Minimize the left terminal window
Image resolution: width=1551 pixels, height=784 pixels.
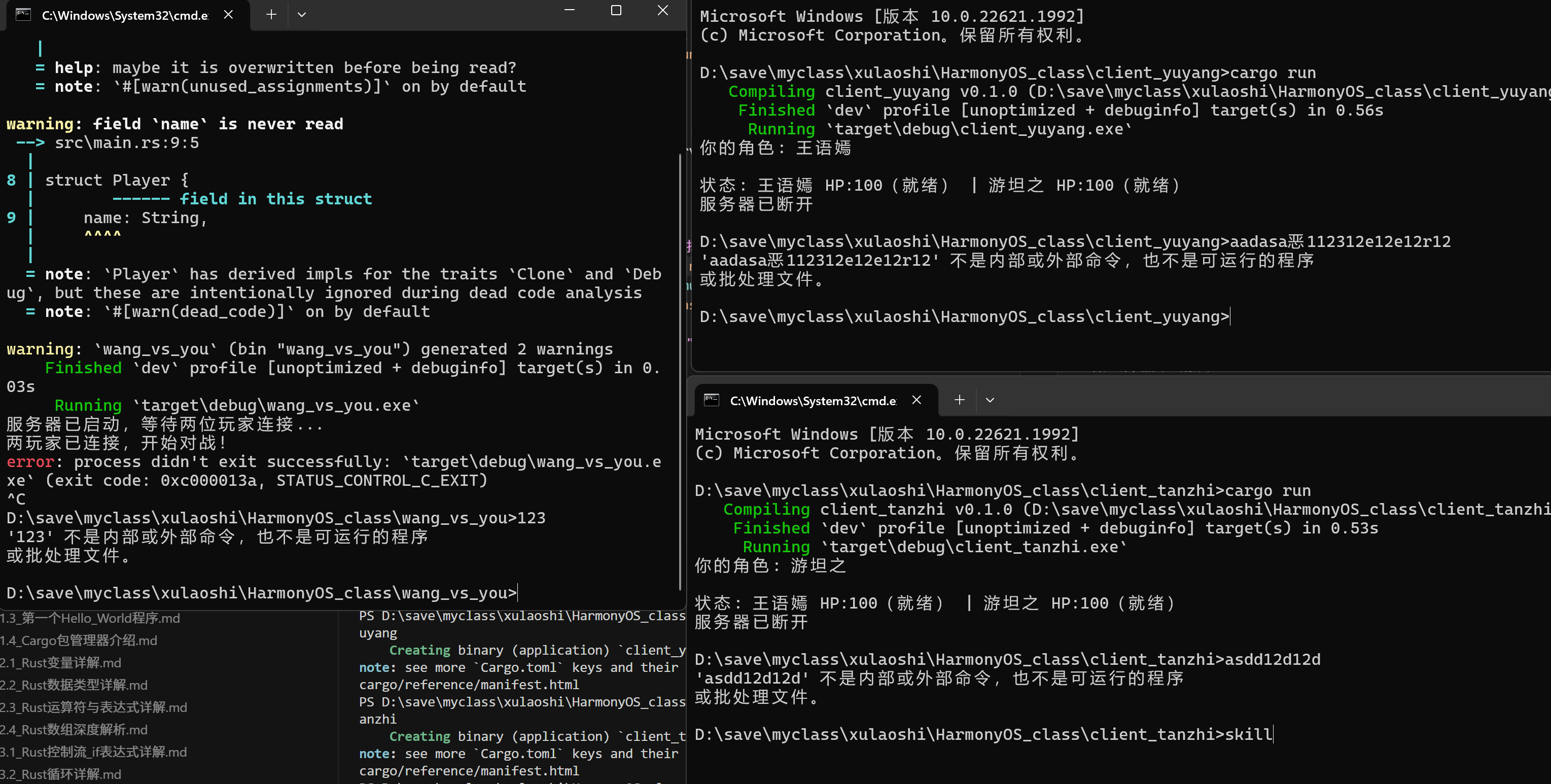point(569,10)
